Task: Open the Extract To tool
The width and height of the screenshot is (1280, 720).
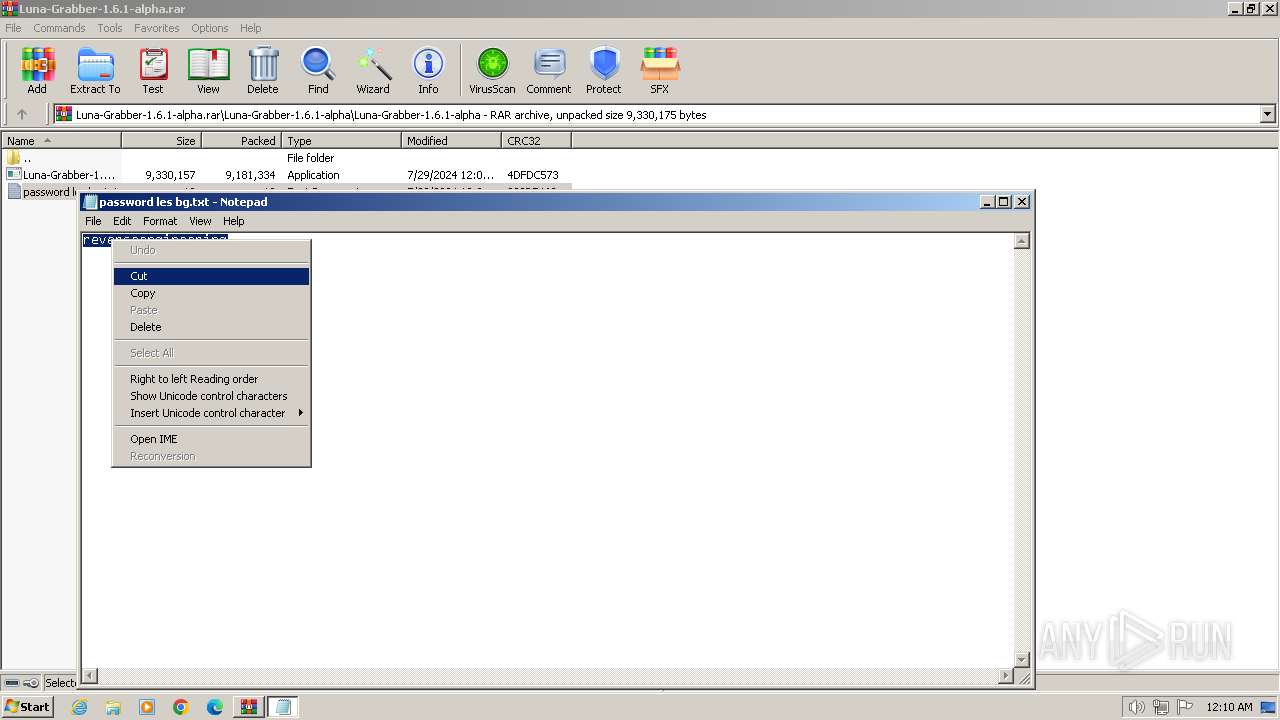Action: pyautogui.click(x=95, y=71)
